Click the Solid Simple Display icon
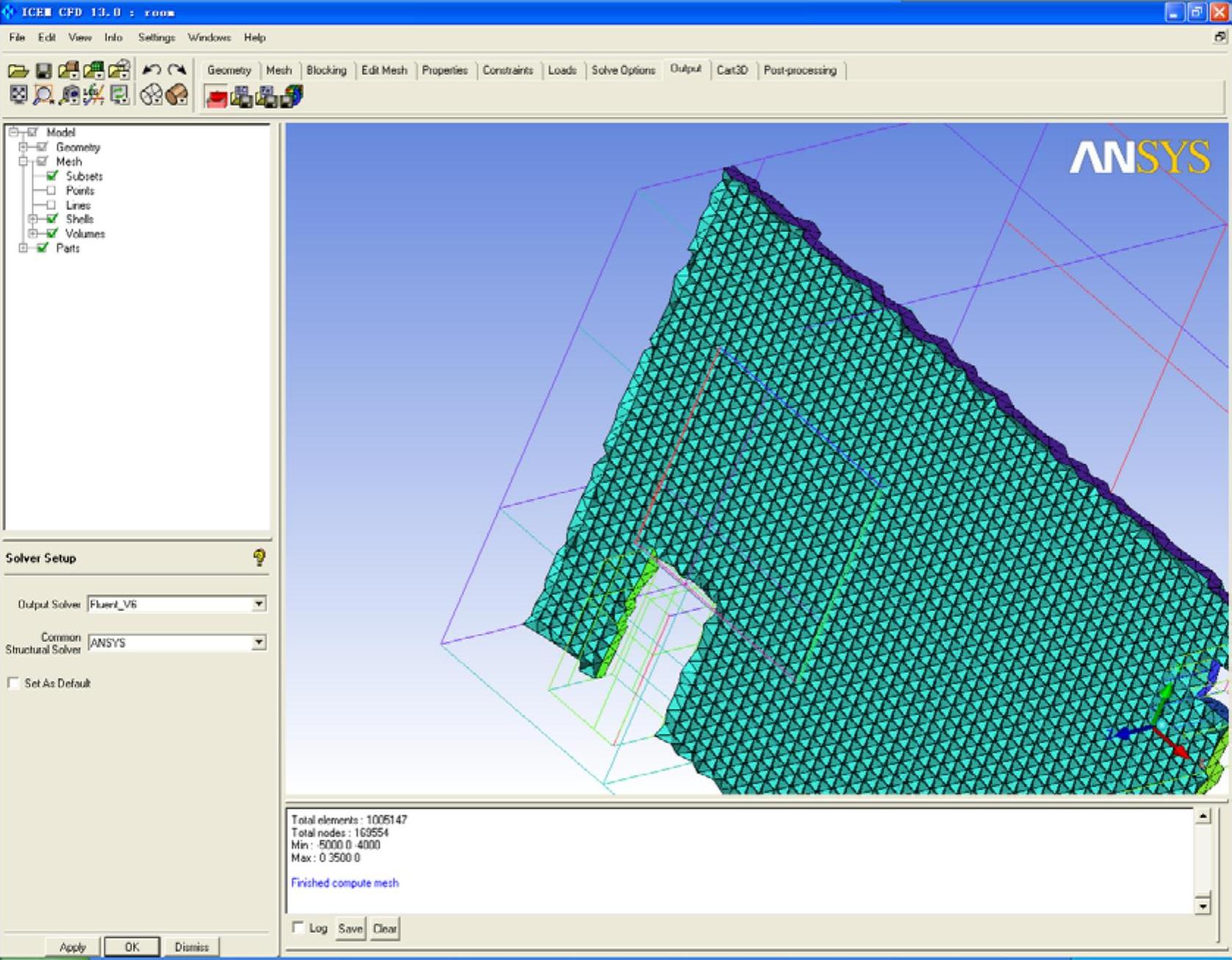This screenshot has width=1232, height=960. [x=176, y=95]
